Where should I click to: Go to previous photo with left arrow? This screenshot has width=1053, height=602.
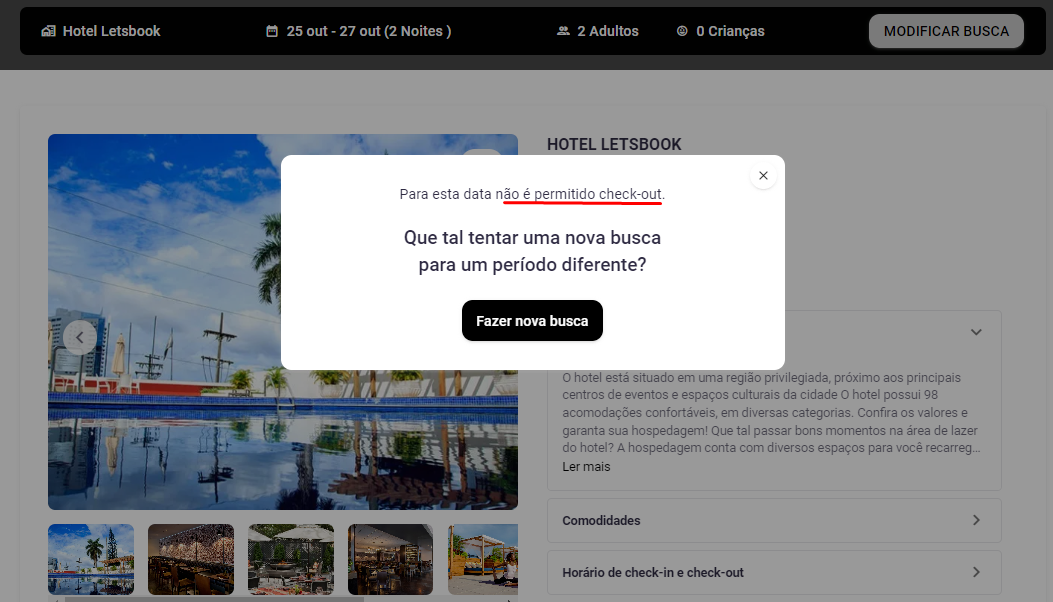(80, 337)
